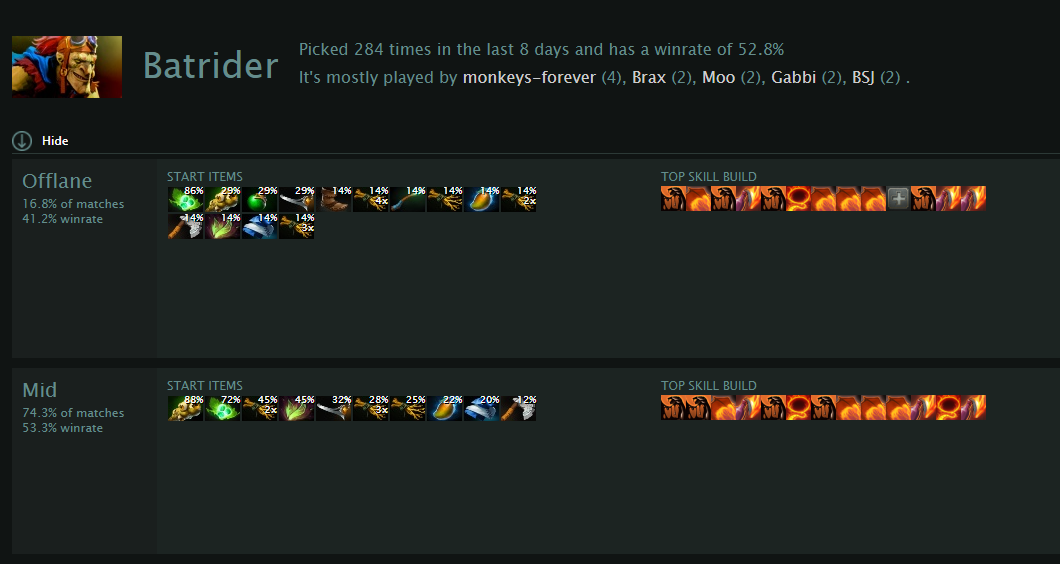Click the talent plus icon in Offlane skill build
The width and height of the screenshot is (1060, 564).
pyautogui.click(x=898, y=199)
